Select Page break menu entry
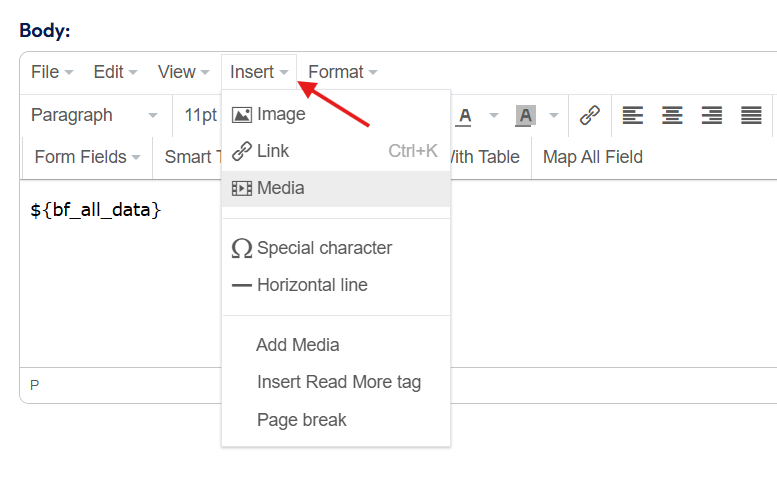 301,420
